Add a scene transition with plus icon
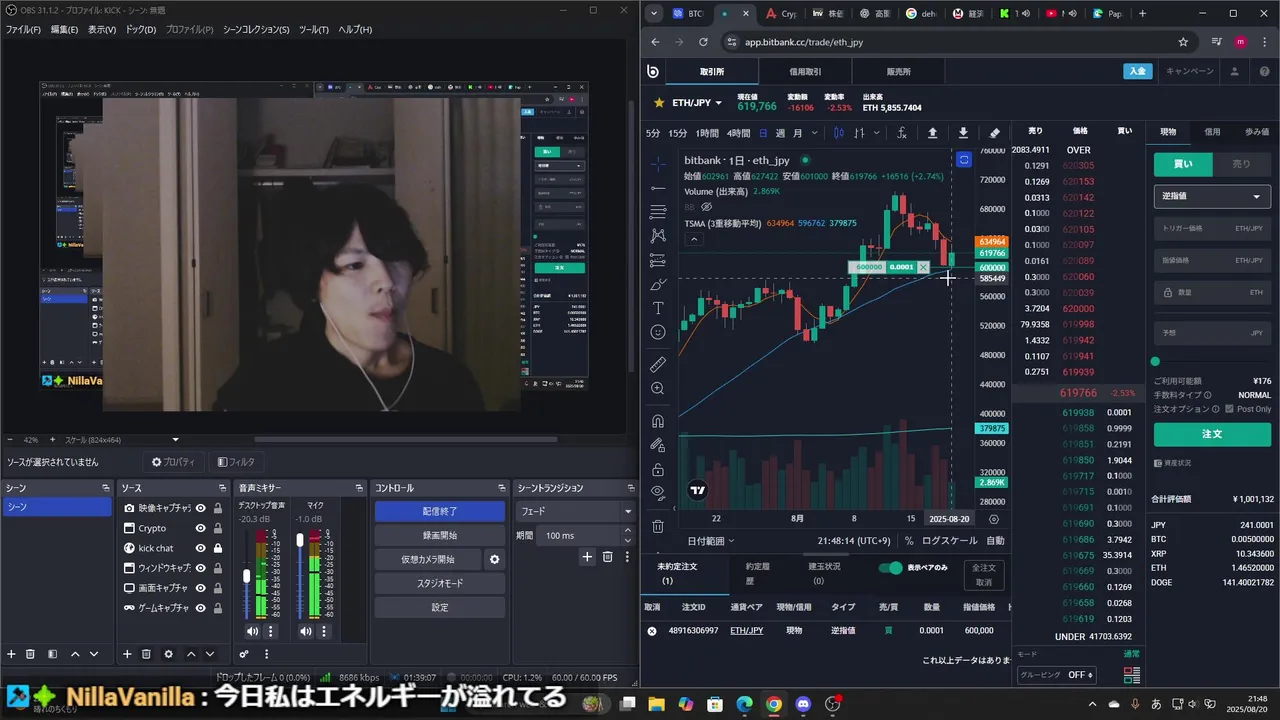The image size is (1280, 720). click(x=587, y=557)
